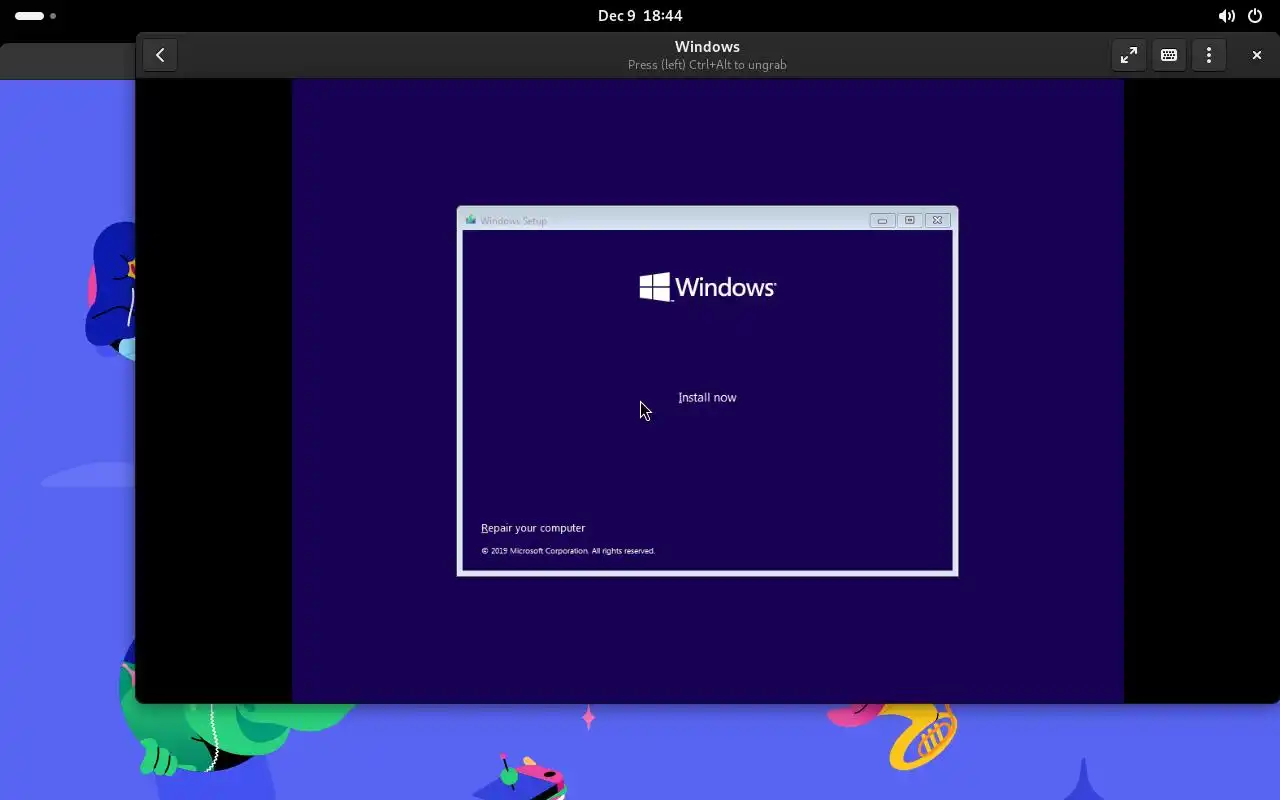Click 'Press (left) Ctrl+Alt to ungrab' subtitle
The image size is (1280, 800).
point(707,65)
